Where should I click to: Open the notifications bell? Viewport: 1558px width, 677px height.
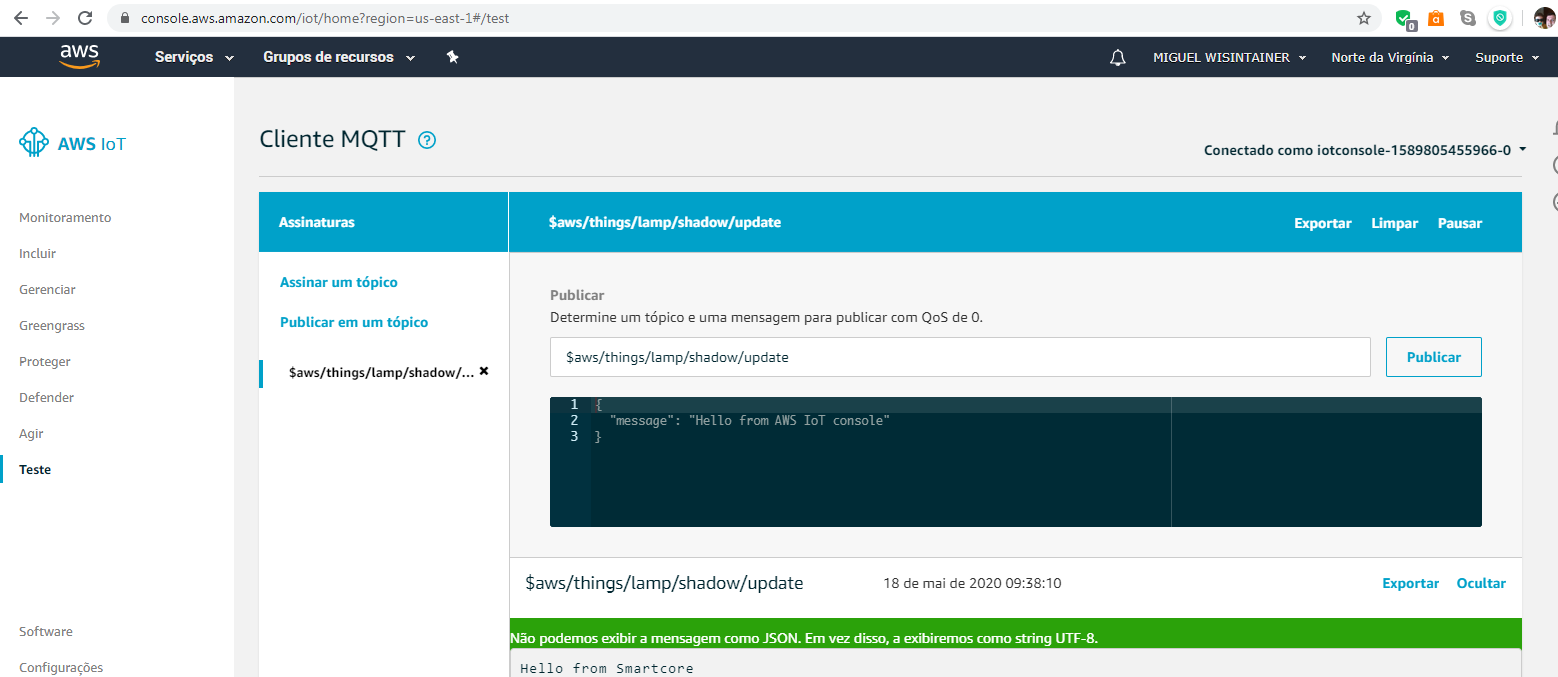pyautogui.click(x=1118, y=58)
